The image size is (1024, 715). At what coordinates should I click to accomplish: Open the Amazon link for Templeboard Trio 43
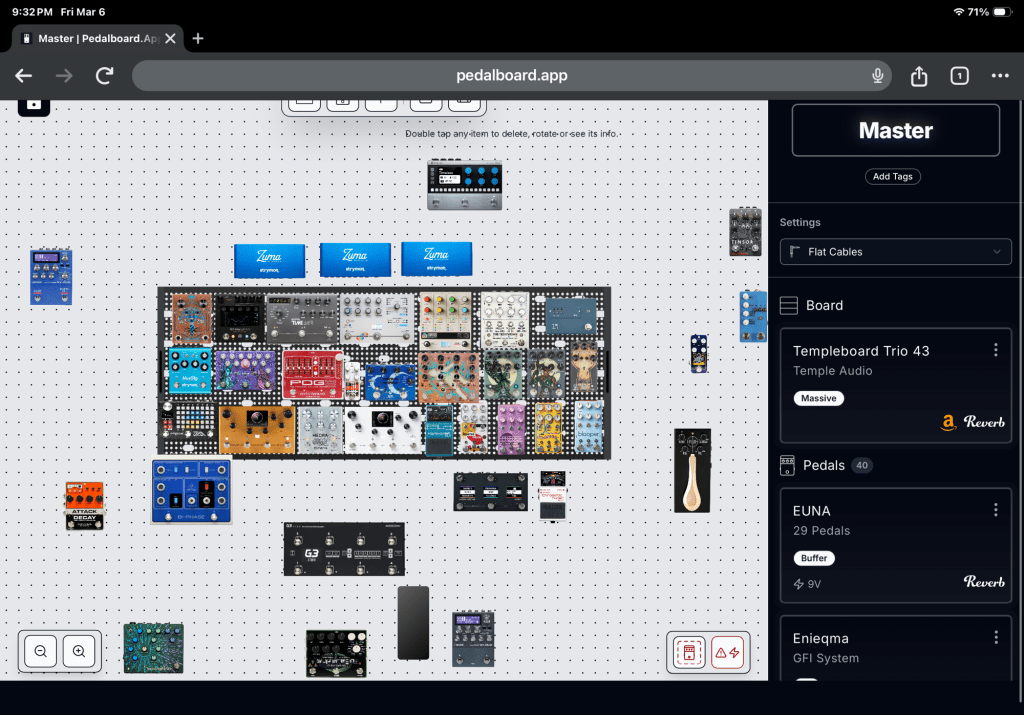click(948, 423)
